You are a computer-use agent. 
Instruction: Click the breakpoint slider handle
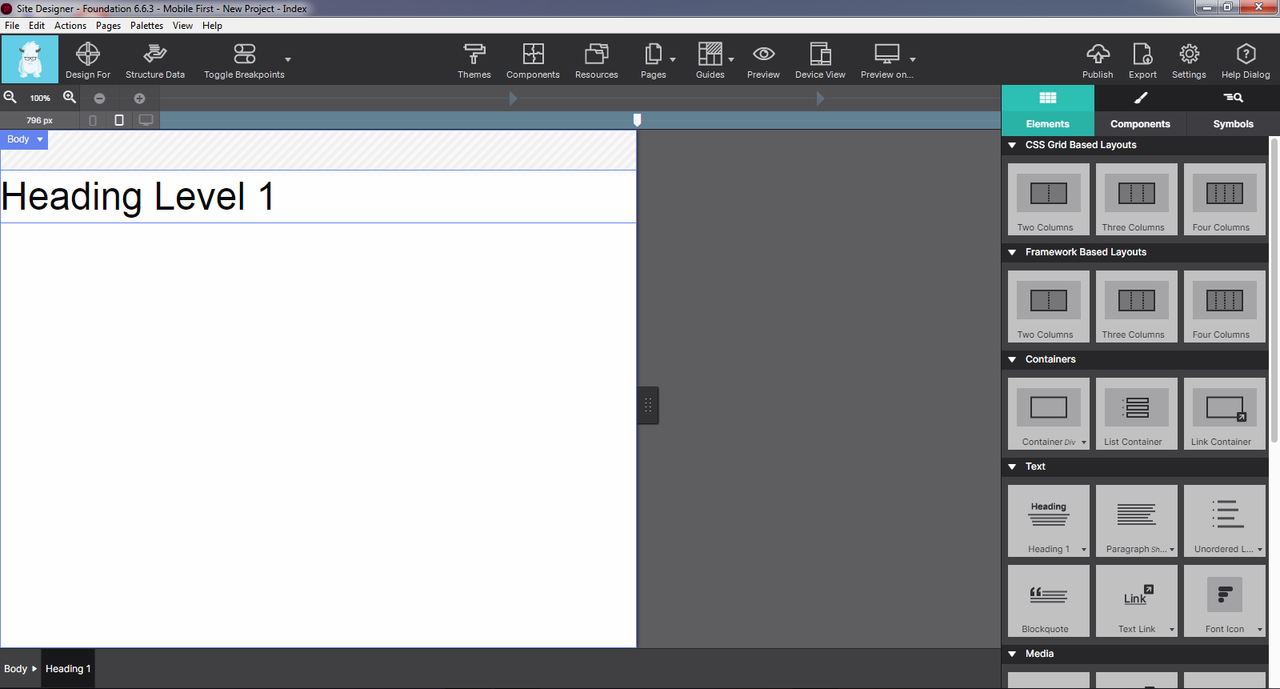637,120
